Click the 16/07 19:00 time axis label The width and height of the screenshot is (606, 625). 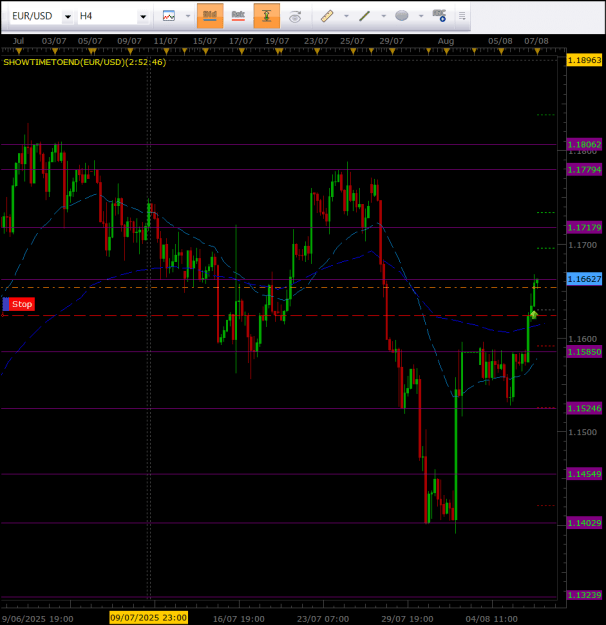click(x=238, y=619)
